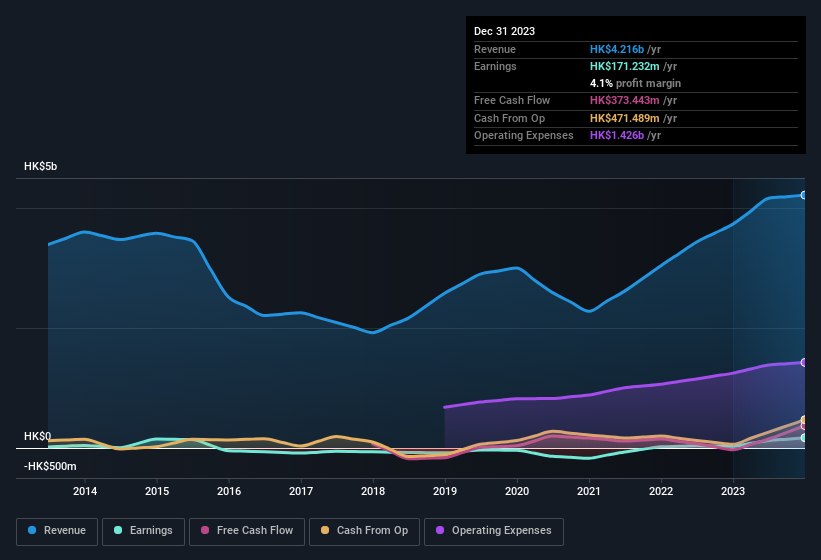Click the 2018 x-axis label
Screen dimensions: 821x560
[373, 491]
